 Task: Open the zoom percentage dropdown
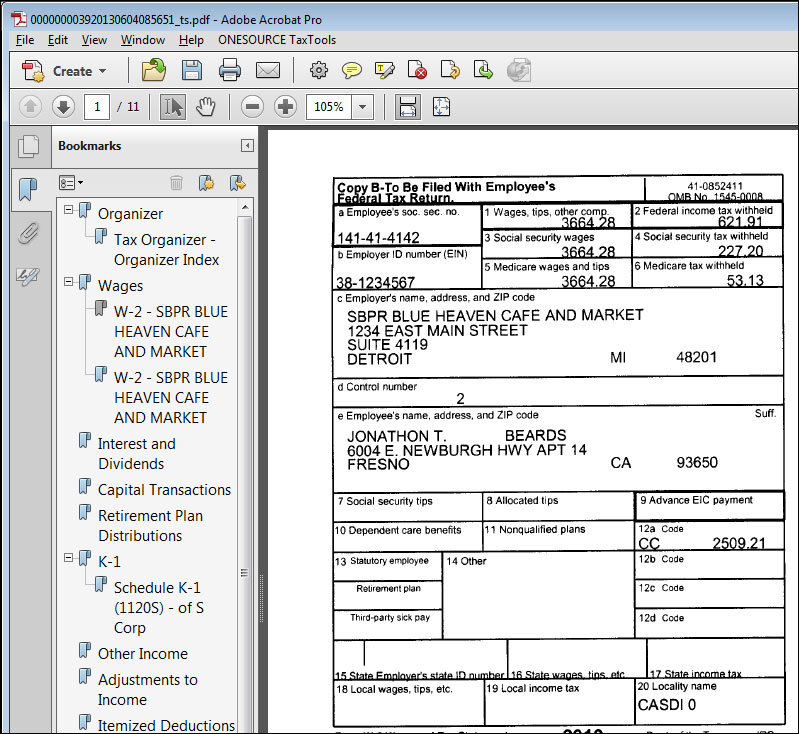click(x=362, y=107)
